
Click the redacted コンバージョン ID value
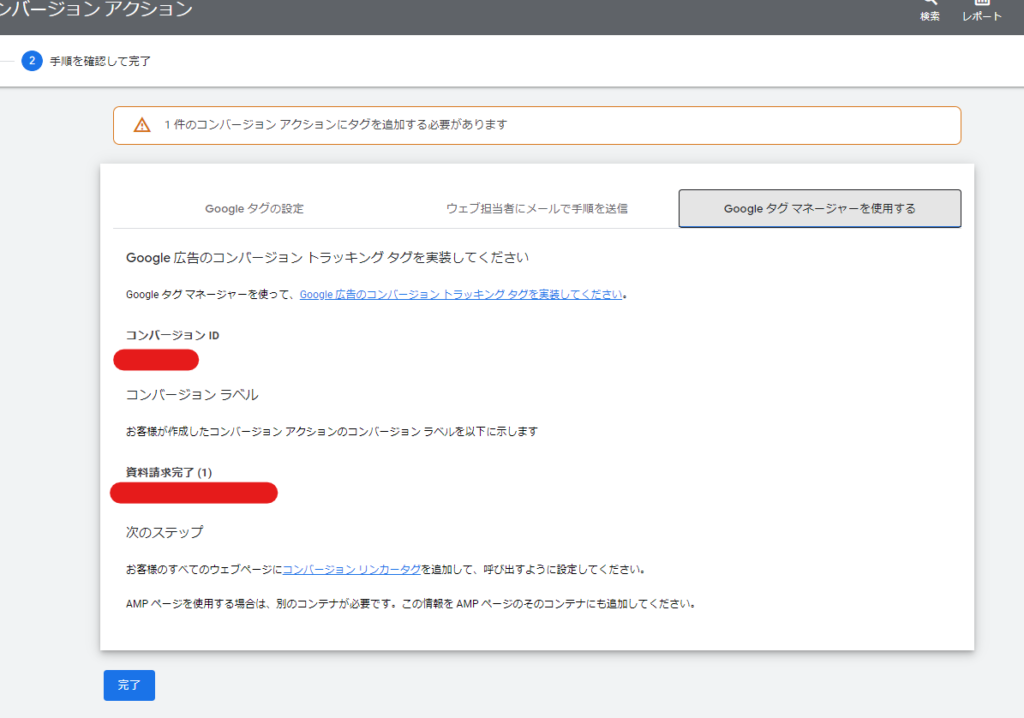(156, 360)
